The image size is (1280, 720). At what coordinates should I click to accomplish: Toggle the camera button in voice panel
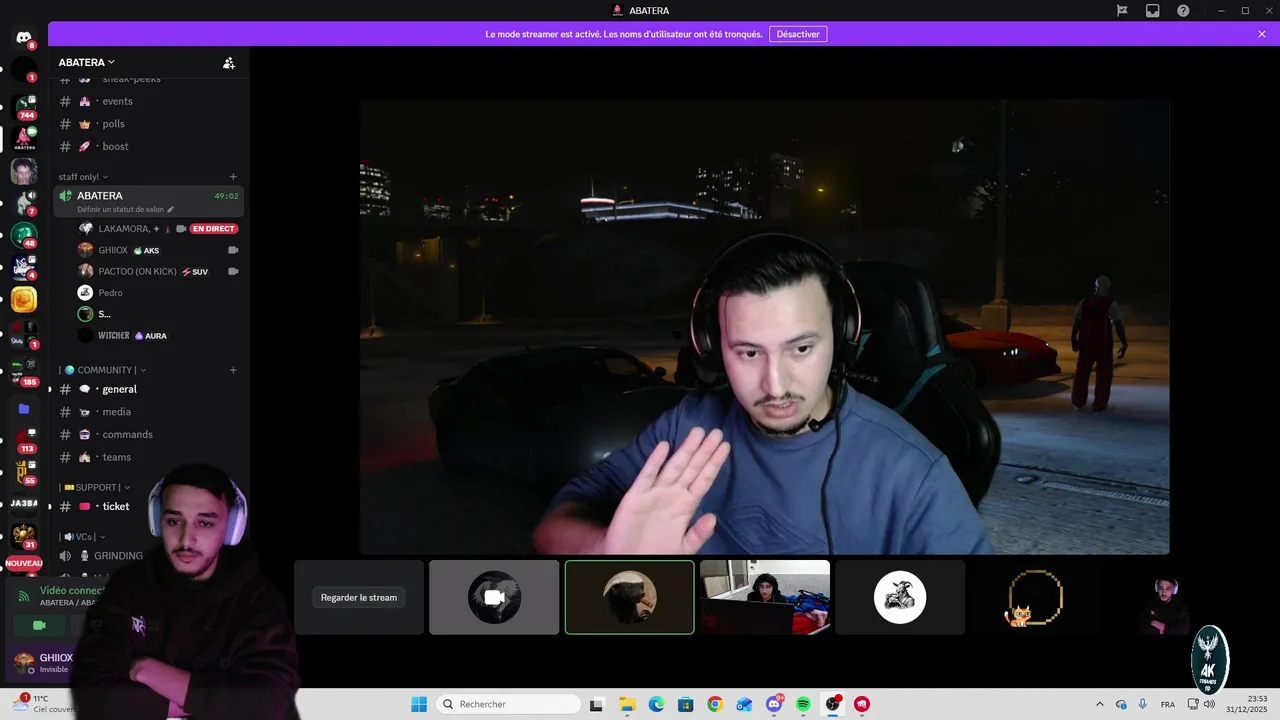click(x=39, y=625)
